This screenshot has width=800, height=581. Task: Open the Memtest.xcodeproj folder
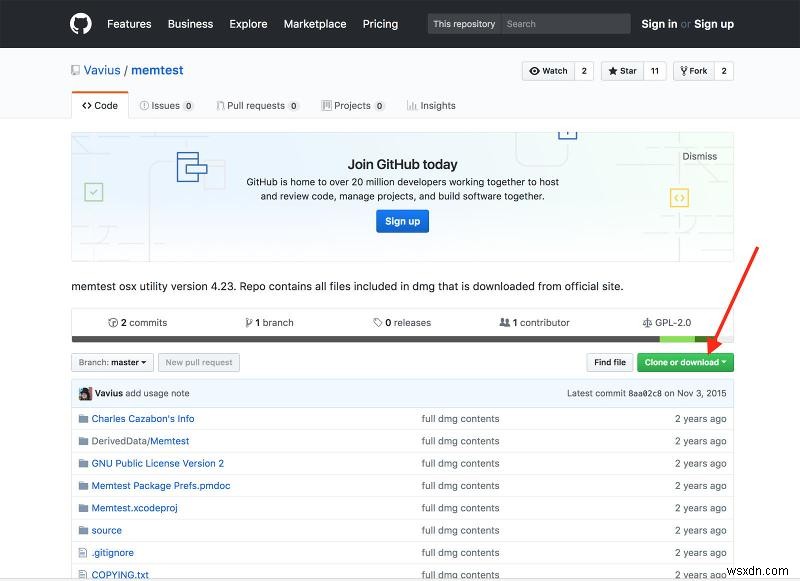point(134,508)
